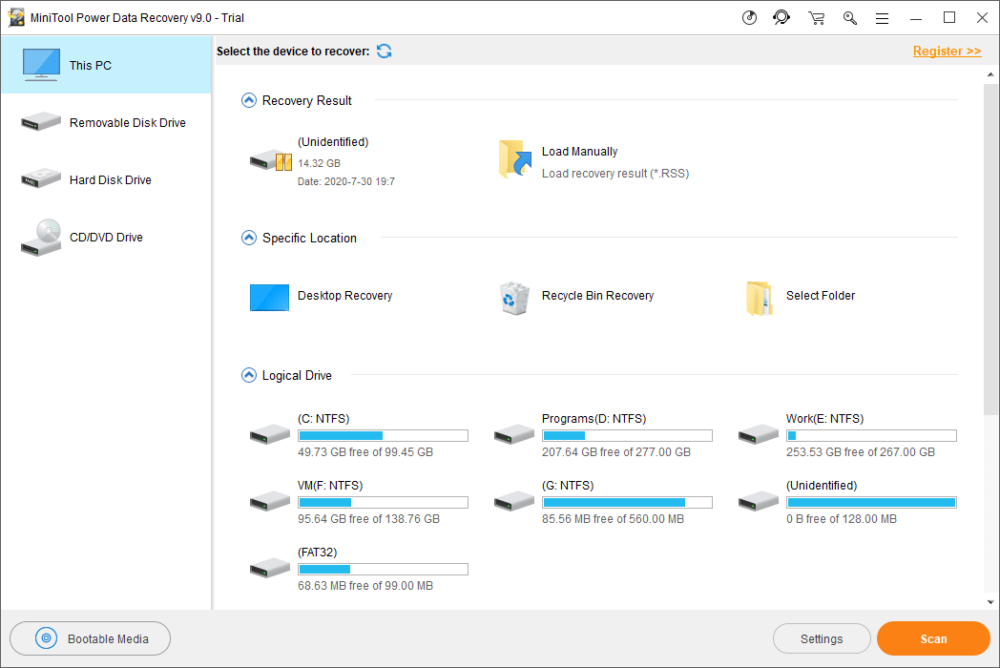The width and height of the screenshot is (1000, 668).
Task: Collapse the Specific Location section
Action: pyautogui.click(x=249, y=237)
